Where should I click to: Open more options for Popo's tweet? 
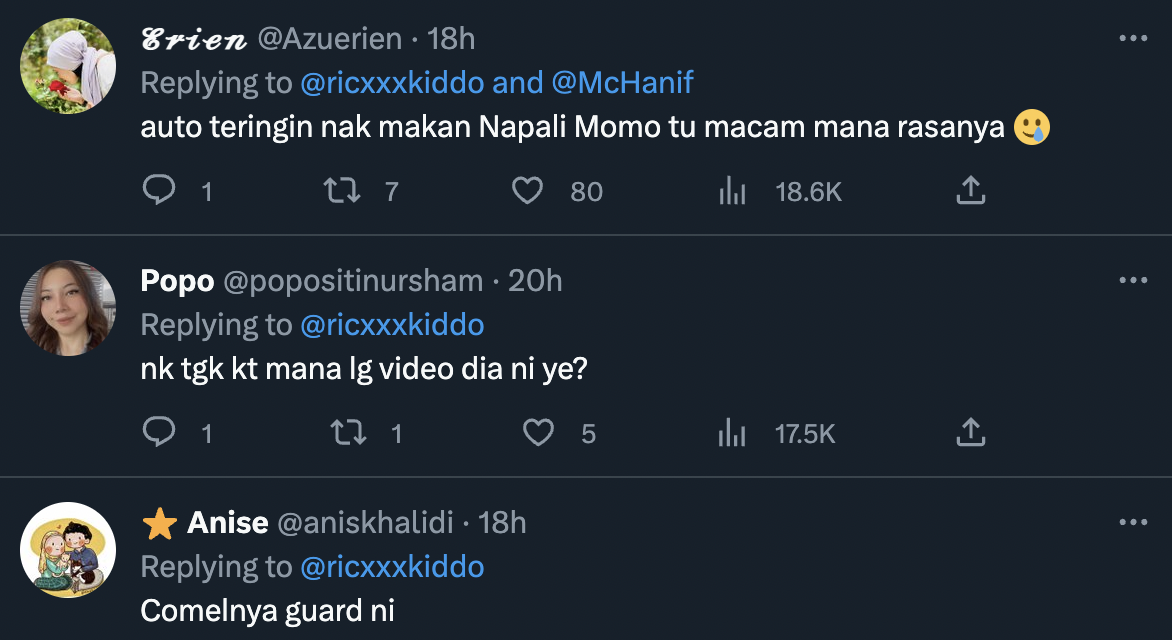[1132, 281]
